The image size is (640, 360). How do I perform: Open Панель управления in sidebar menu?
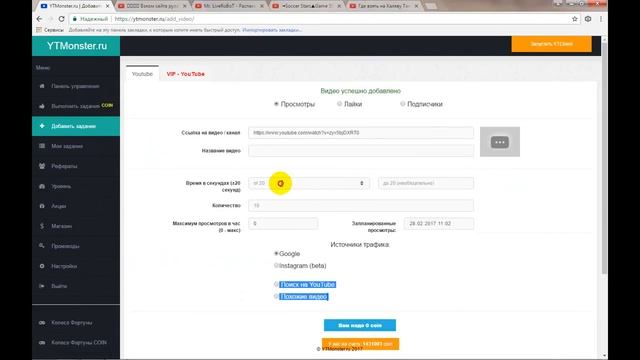[76, 86]
